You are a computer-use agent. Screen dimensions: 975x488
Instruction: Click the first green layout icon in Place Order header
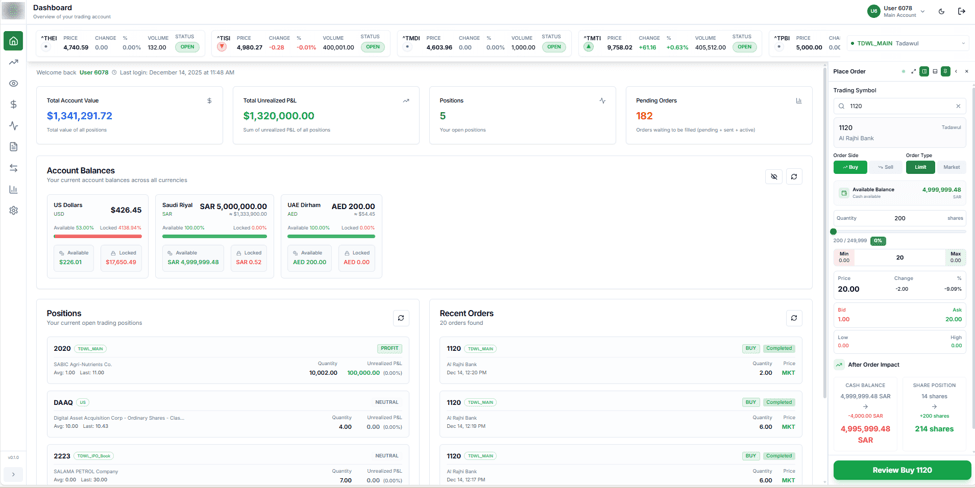(x=924, y=71)
